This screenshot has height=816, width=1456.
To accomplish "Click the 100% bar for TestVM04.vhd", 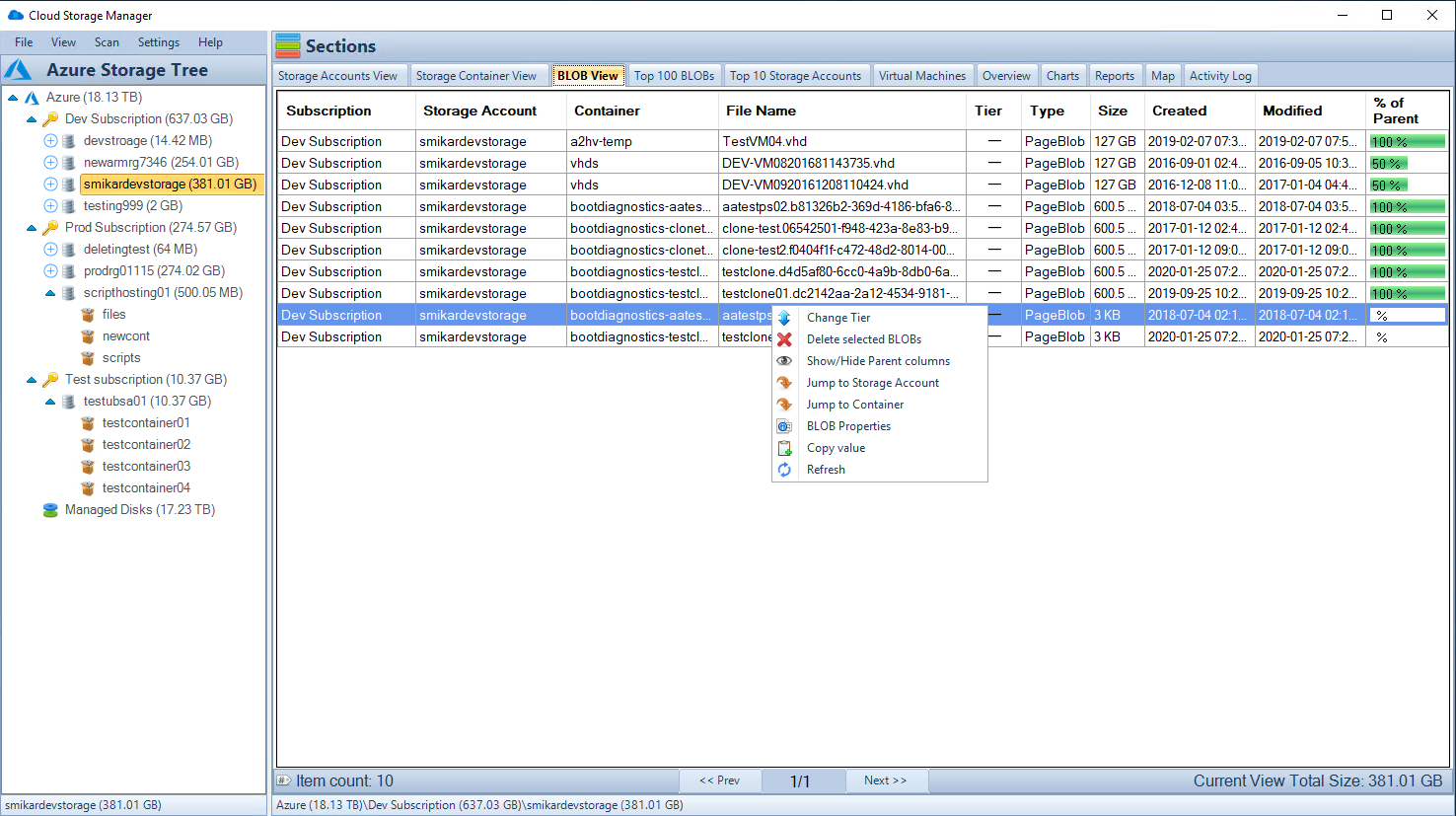I will point(1407,141).
